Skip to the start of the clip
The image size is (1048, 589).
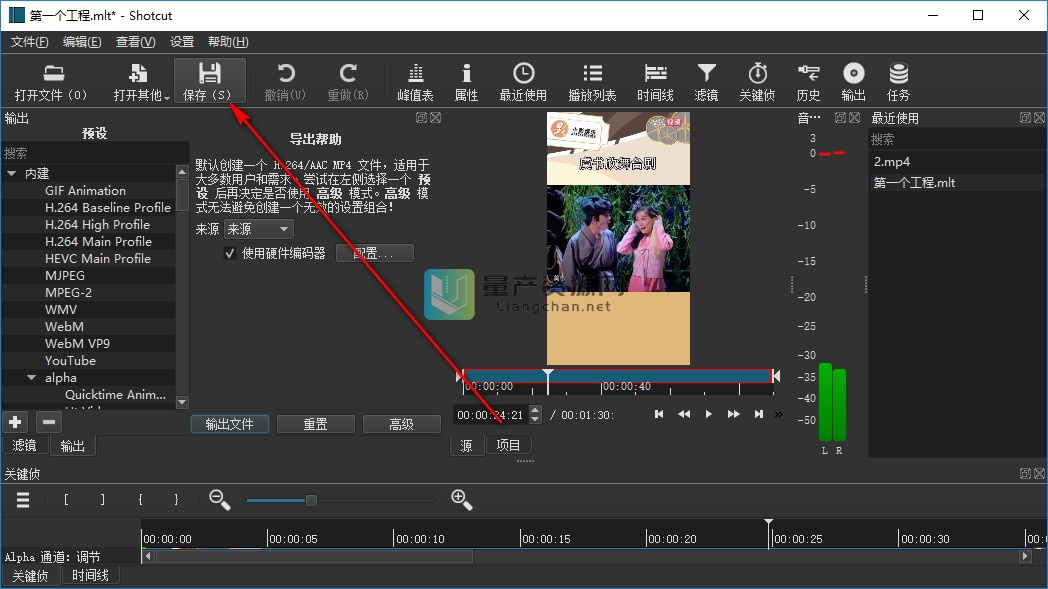[x=659, y=415]
